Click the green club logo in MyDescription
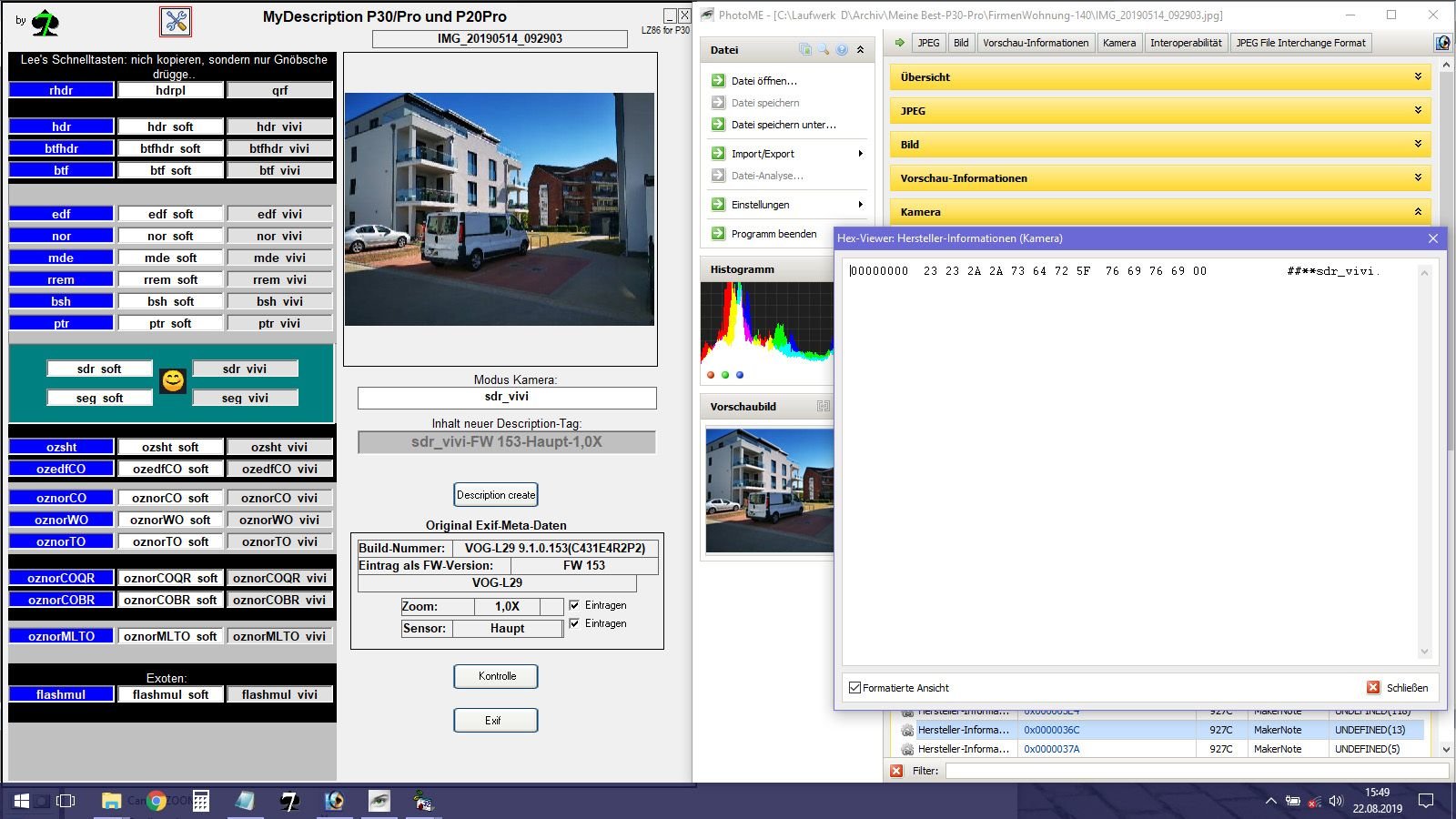Viewport: 1456px width, 819px height. pyautogui.click(x=45, y=23)
